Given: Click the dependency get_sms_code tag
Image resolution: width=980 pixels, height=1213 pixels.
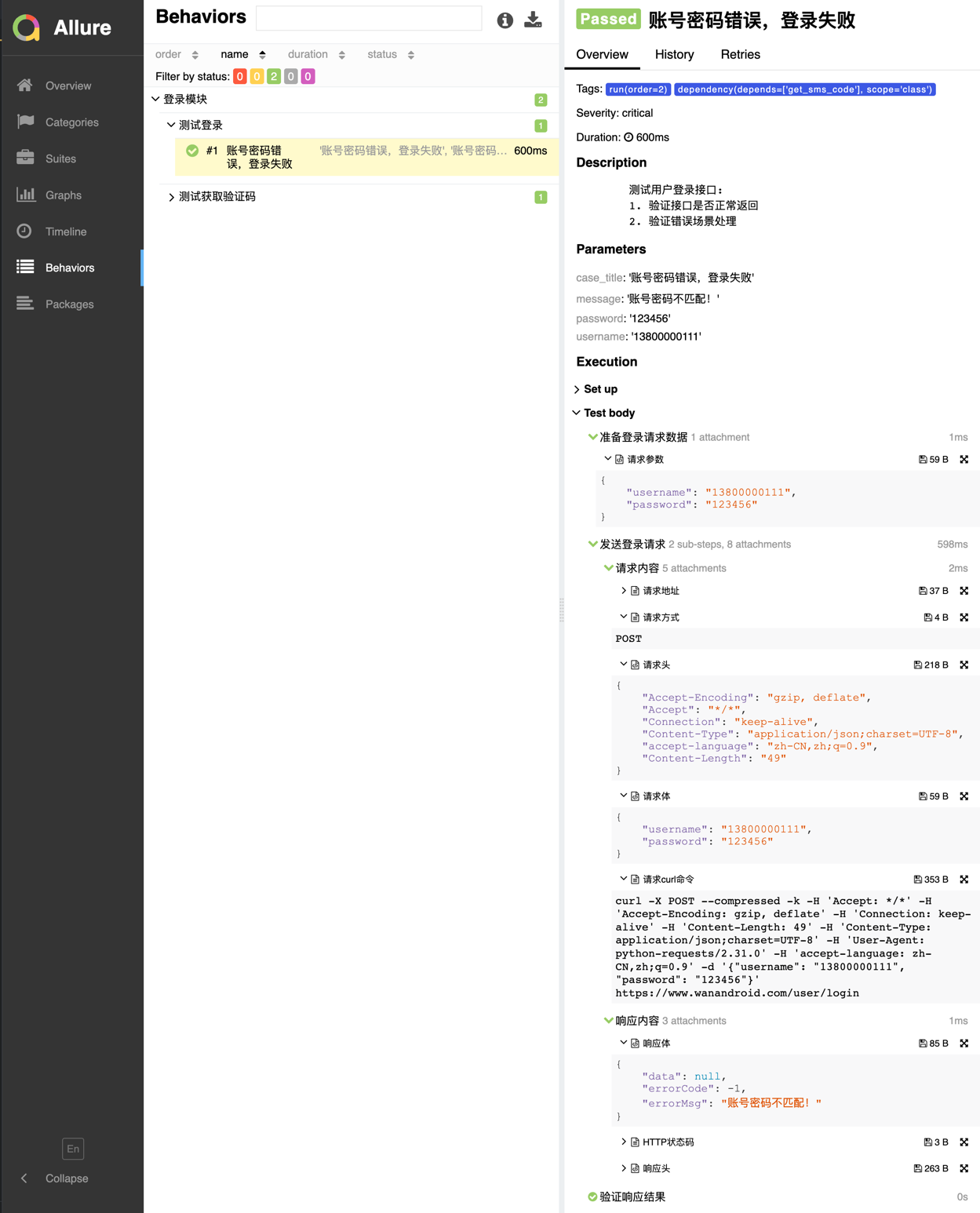Looking at the screenshot, I should click(805, 89).
